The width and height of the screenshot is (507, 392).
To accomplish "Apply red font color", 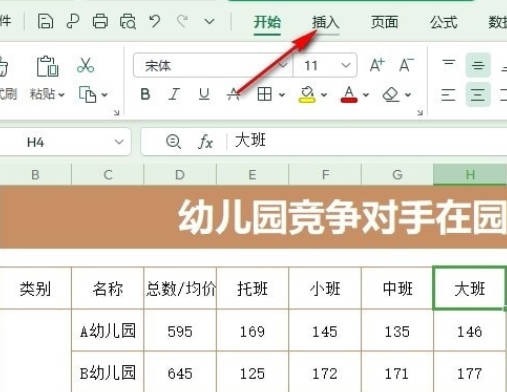I will (349, 94).
